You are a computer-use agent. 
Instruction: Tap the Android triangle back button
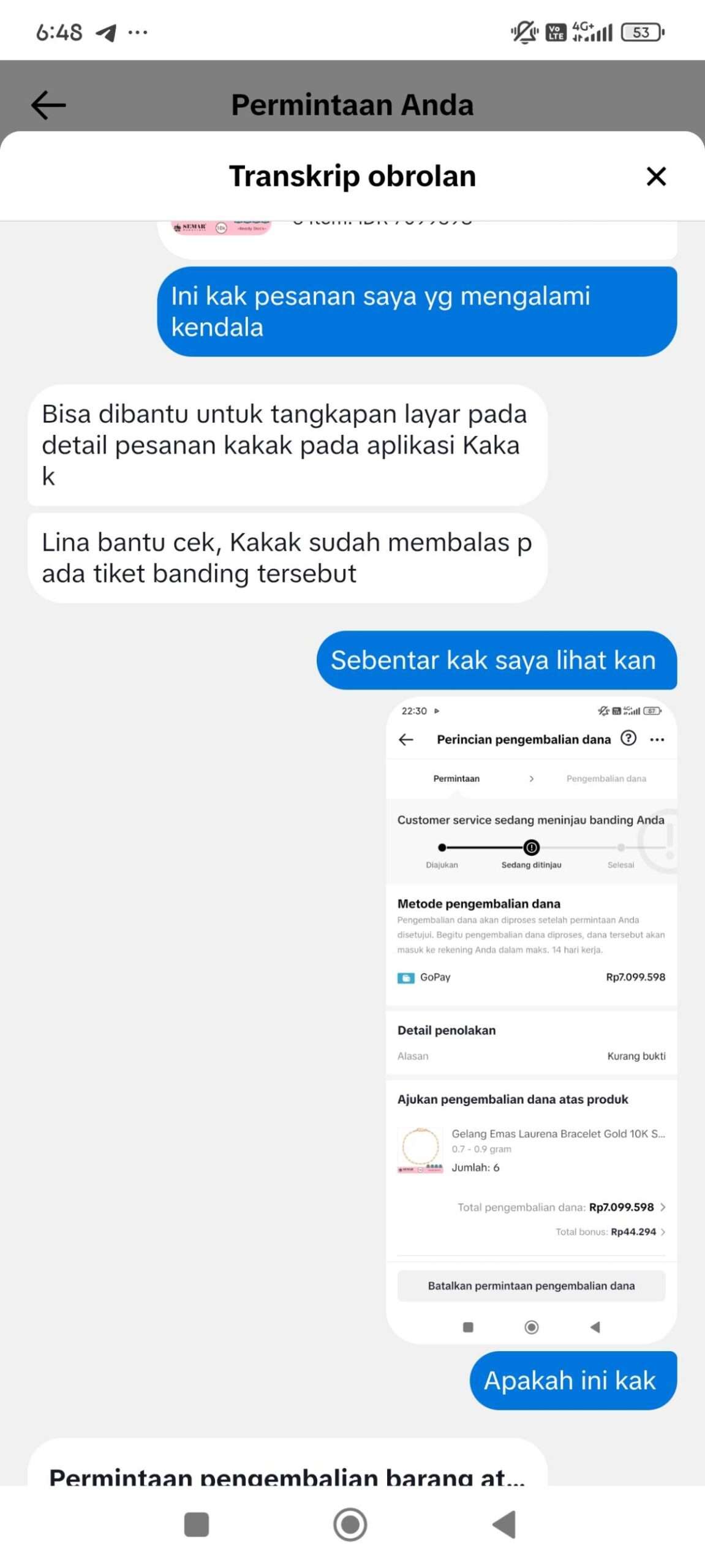click(x=505, y=1524)
